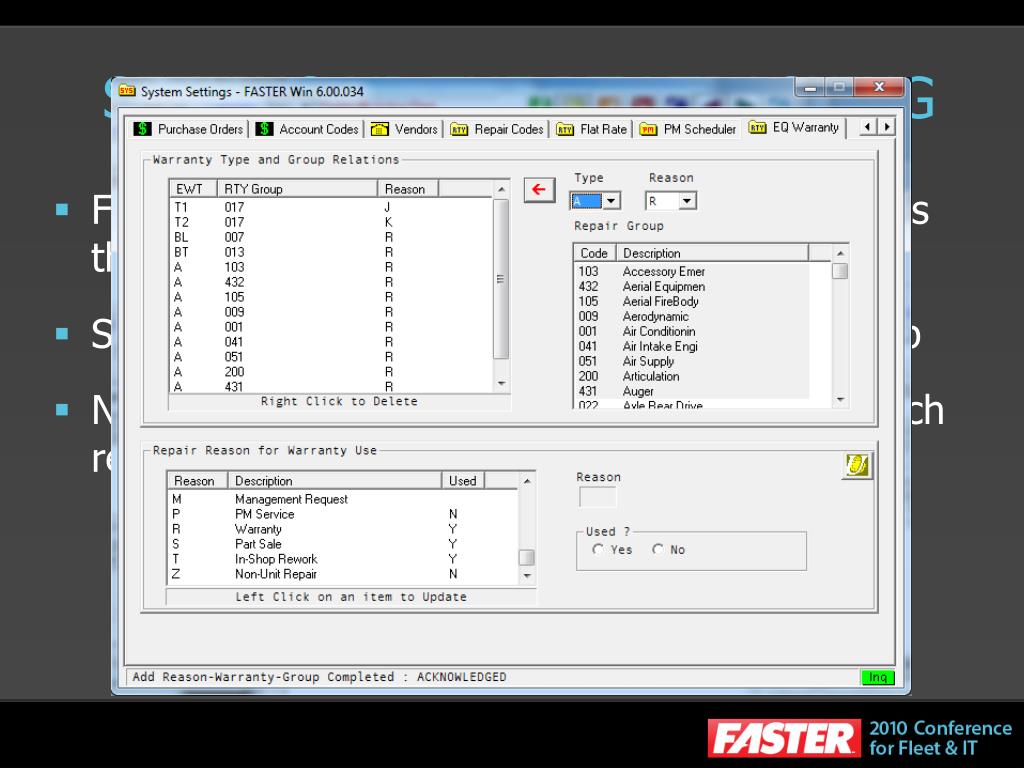This screenshot has width=1024, height=768.
Task: Select 431 Auger repair group
Action: [692, 391]
